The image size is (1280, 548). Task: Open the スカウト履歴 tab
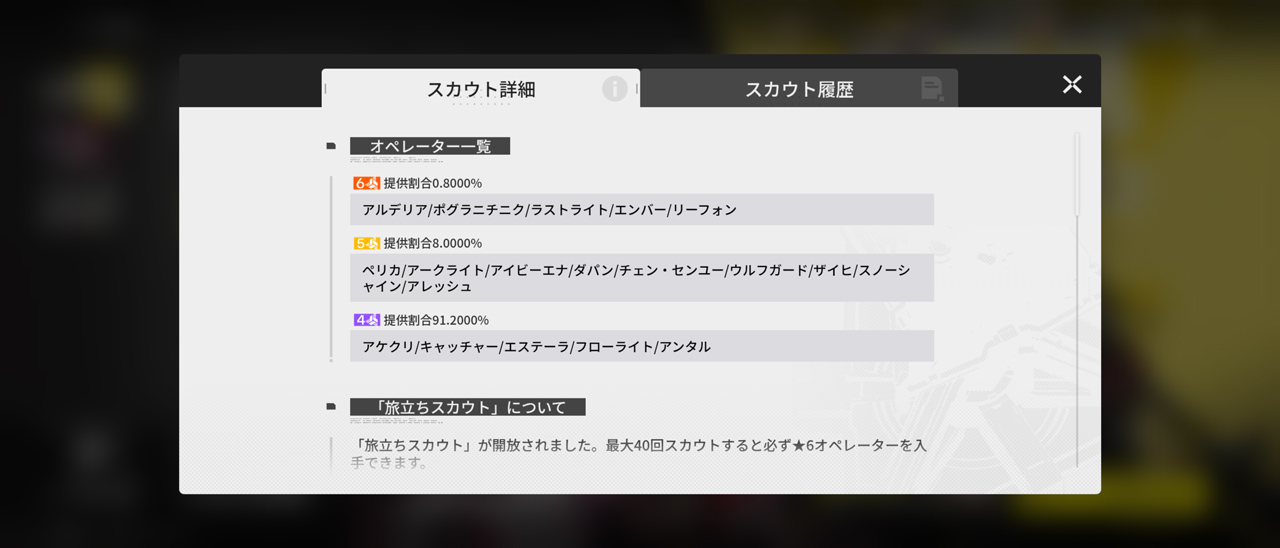[798, 89]
